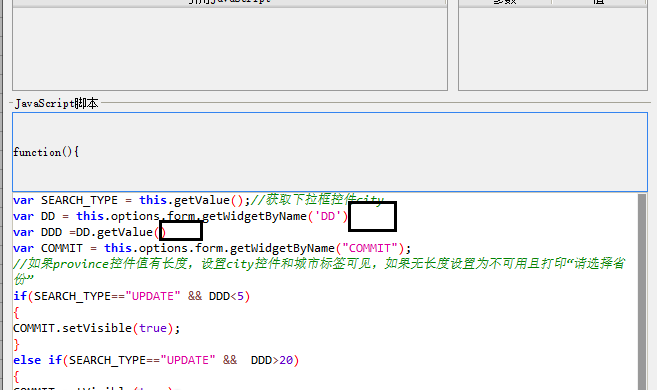The height and width of the screenshot is (390, 657).
Task: Click the code editor vertical scrollbar
Action: coord(641,292)
